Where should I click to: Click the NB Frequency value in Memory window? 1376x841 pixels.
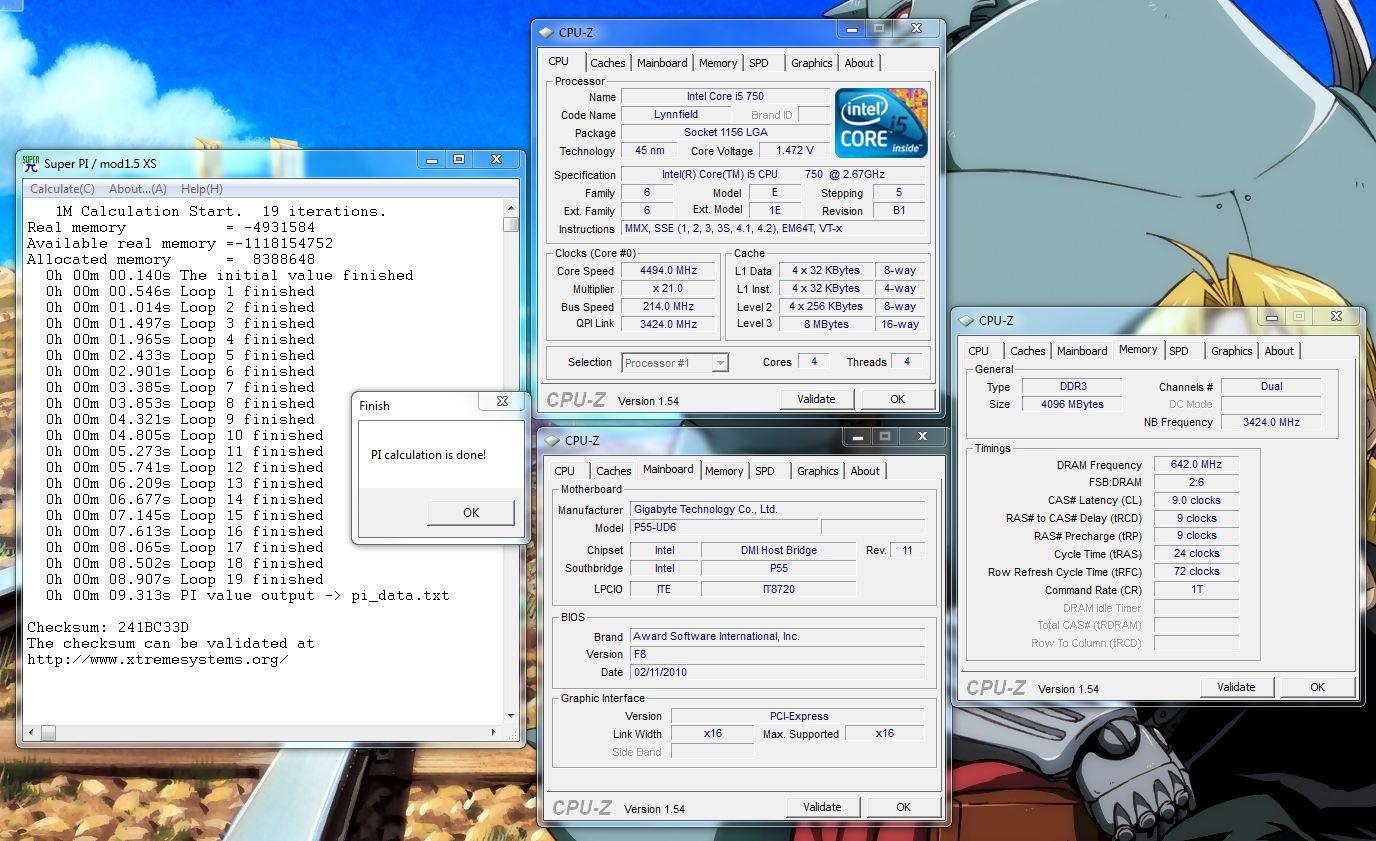pyautogui.click(x=1271, y=422)
